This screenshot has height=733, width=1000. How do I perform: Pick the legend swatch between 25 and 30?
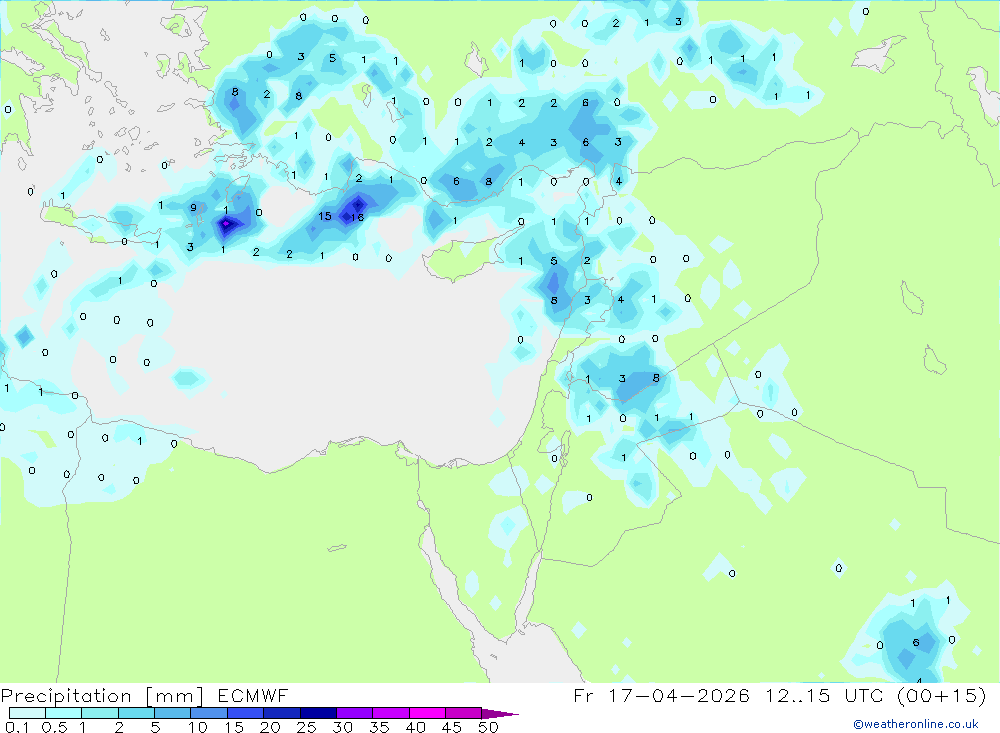318,713
